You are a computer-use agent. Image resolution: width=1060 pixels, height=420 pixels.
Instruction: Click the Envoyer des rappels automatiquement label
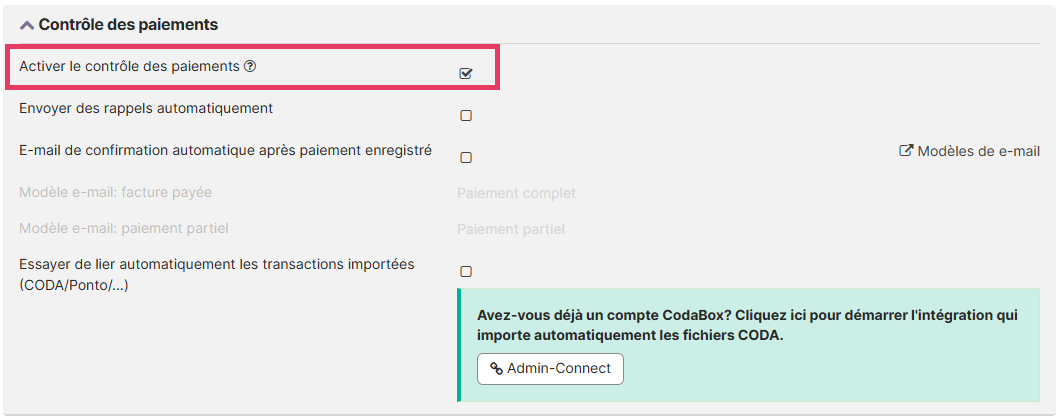(146, 108)
